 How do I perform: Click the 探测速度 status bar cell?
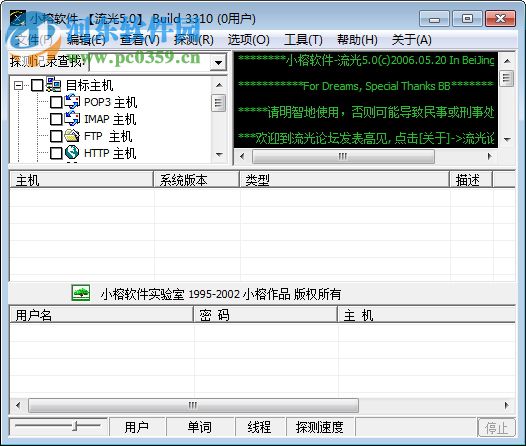(320, 427)
